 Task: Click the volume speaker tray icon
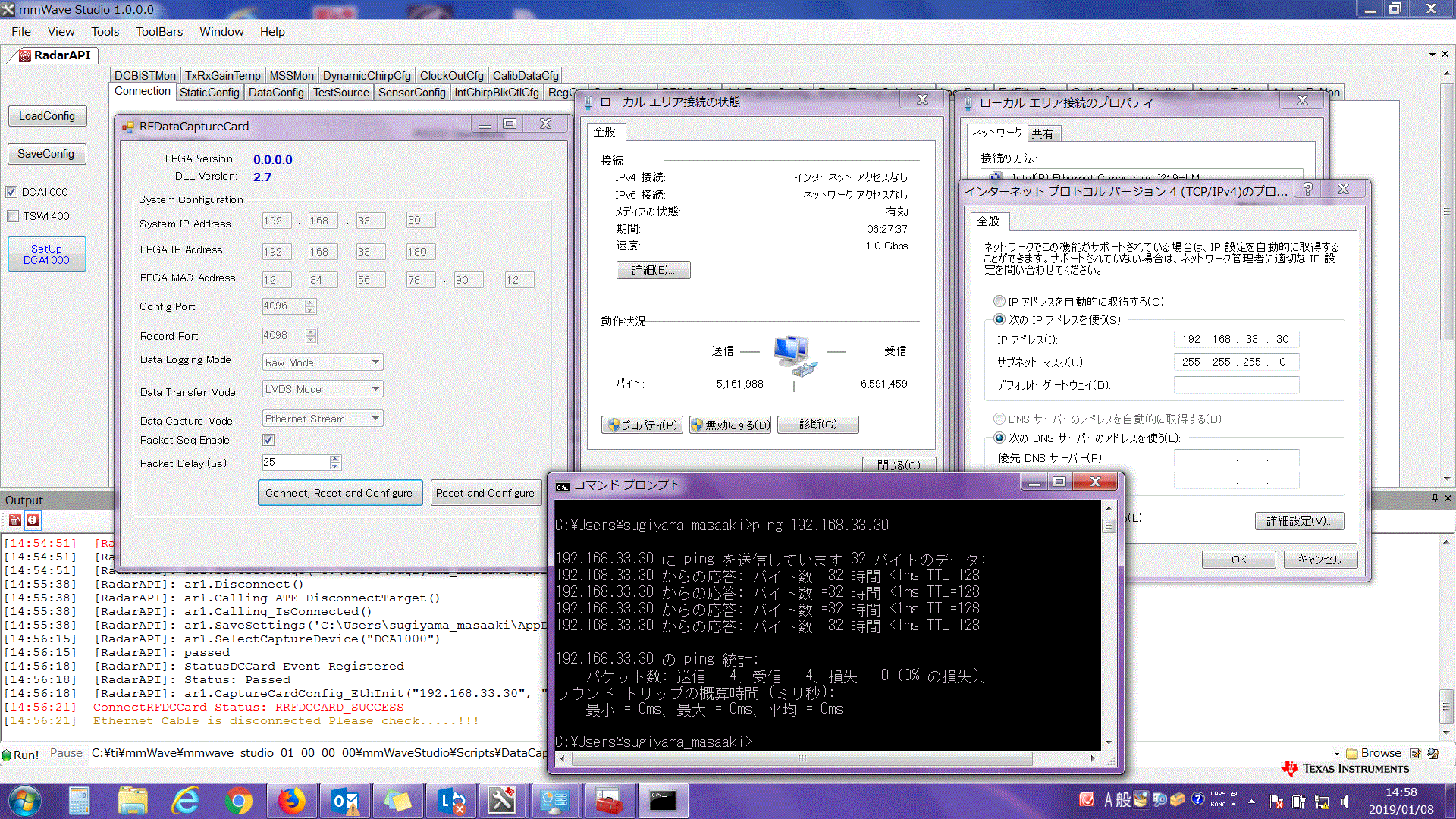1345,802
